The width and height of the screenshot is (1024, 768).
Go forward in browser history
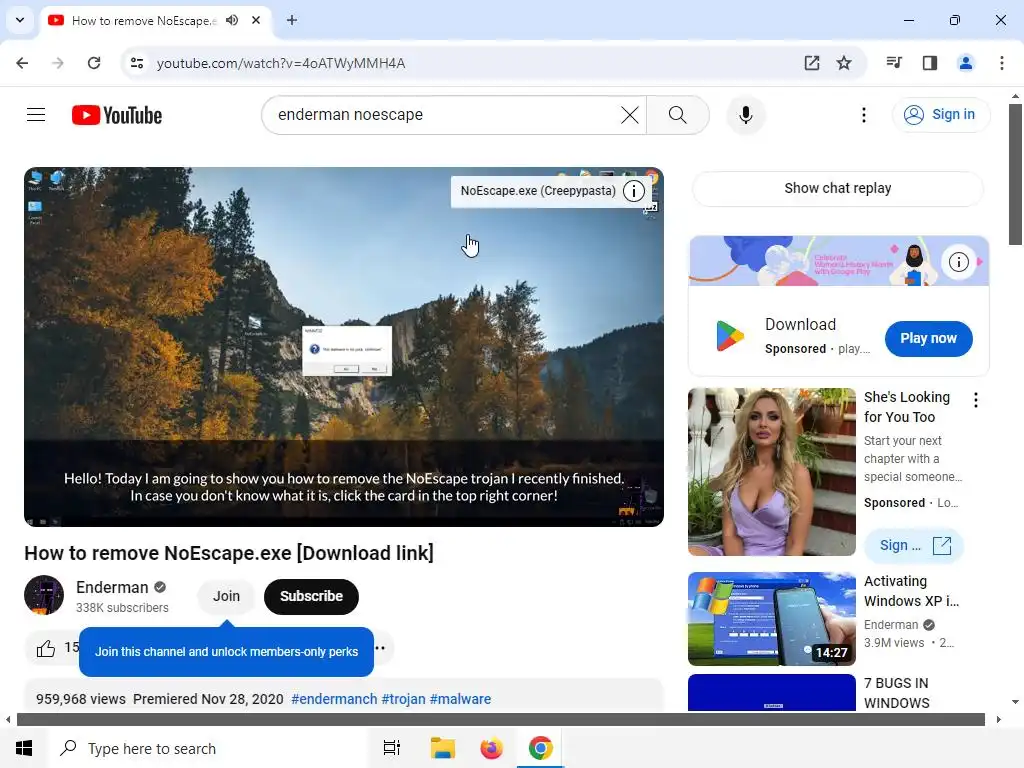[58, 63]
